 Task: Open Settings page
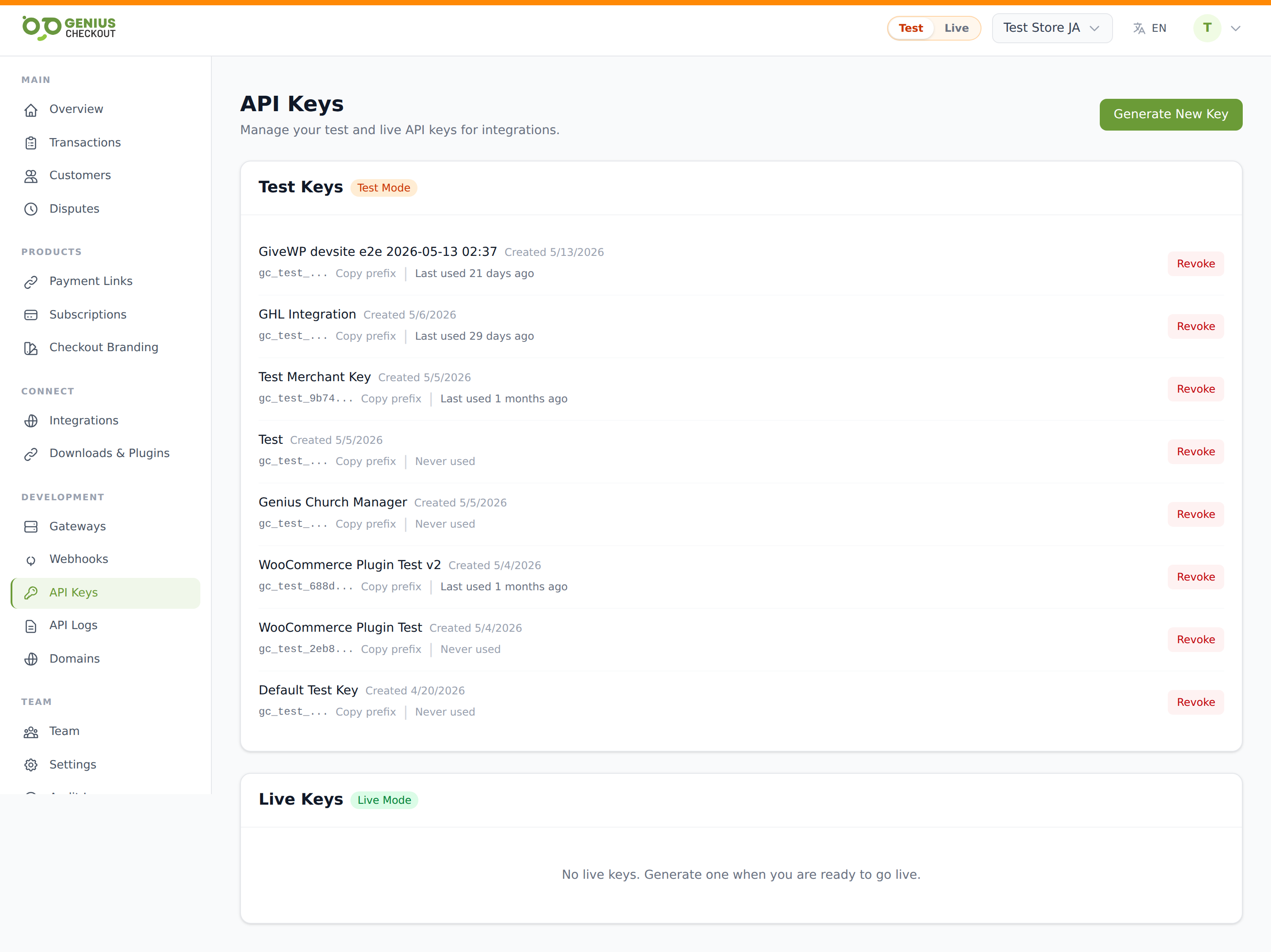tap(106, 765)
